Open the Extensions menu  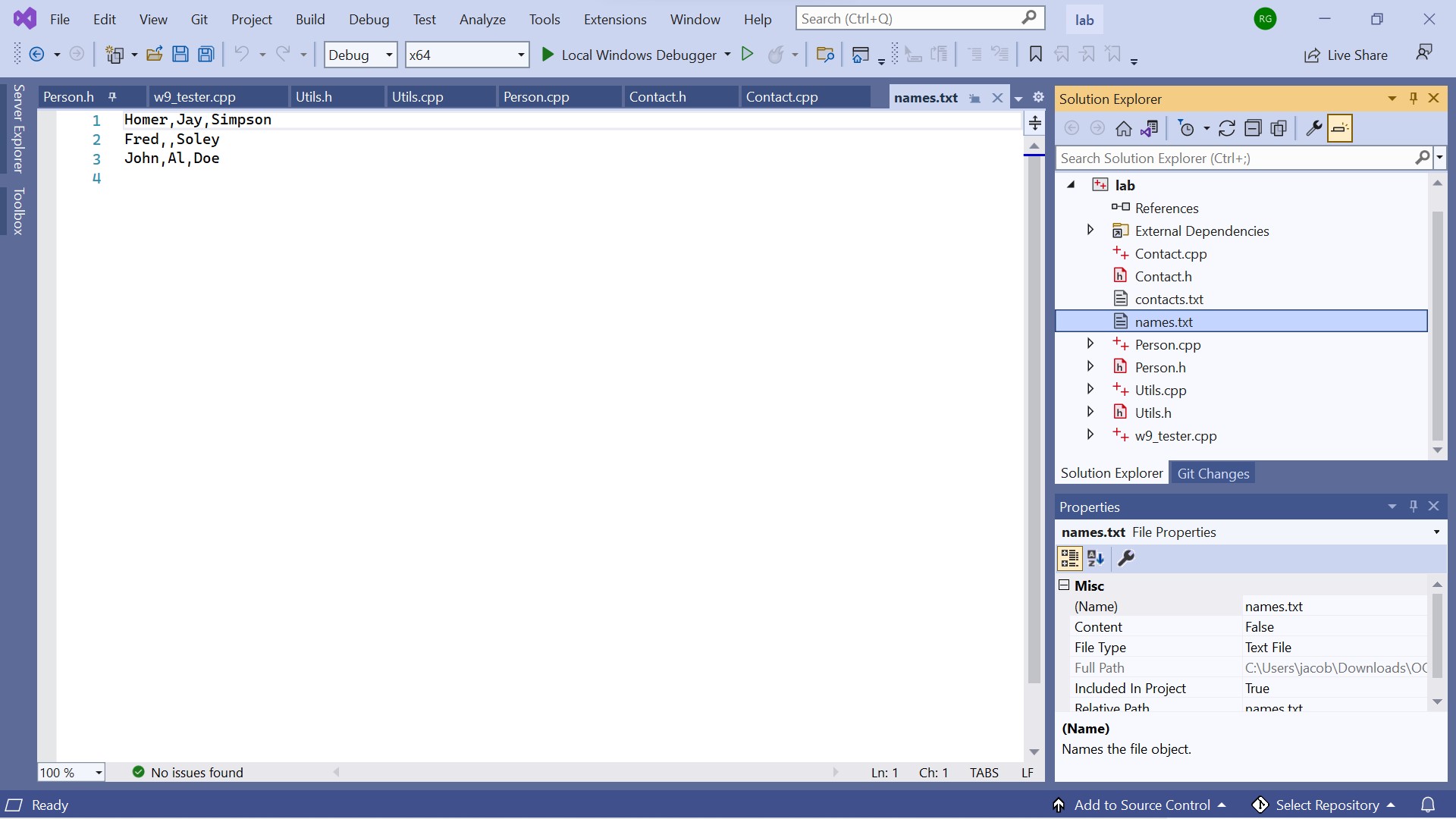[x=614, y=19]
